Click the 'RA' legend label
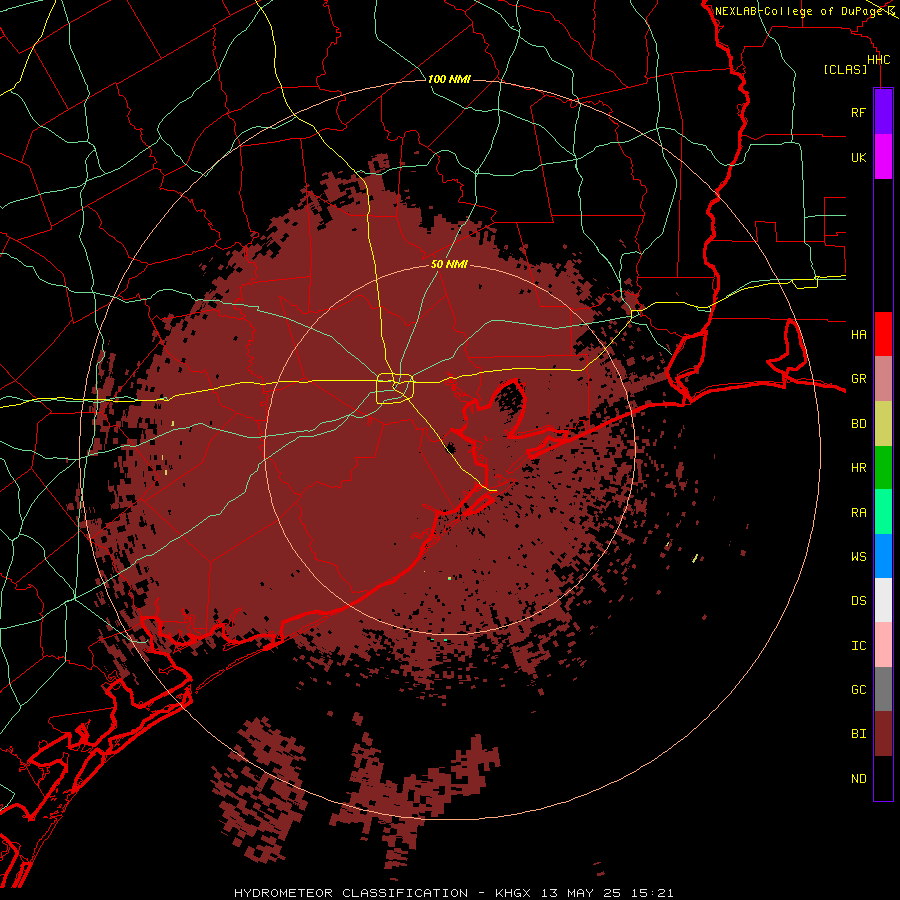 point(858,512)
